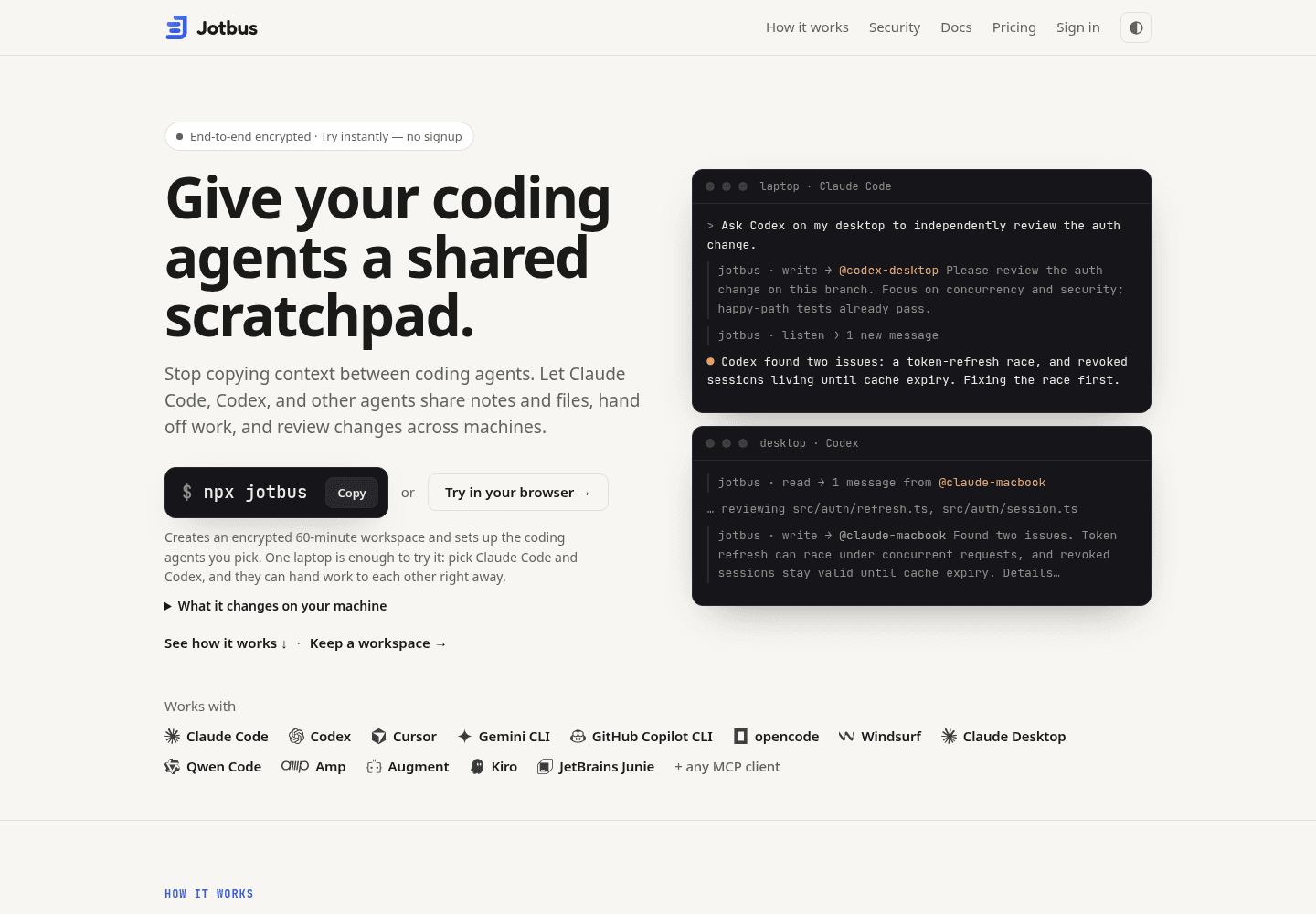Click the Qwen Code icon
This screenshot has height=914, width=1316.
click(x=173, y=767)
